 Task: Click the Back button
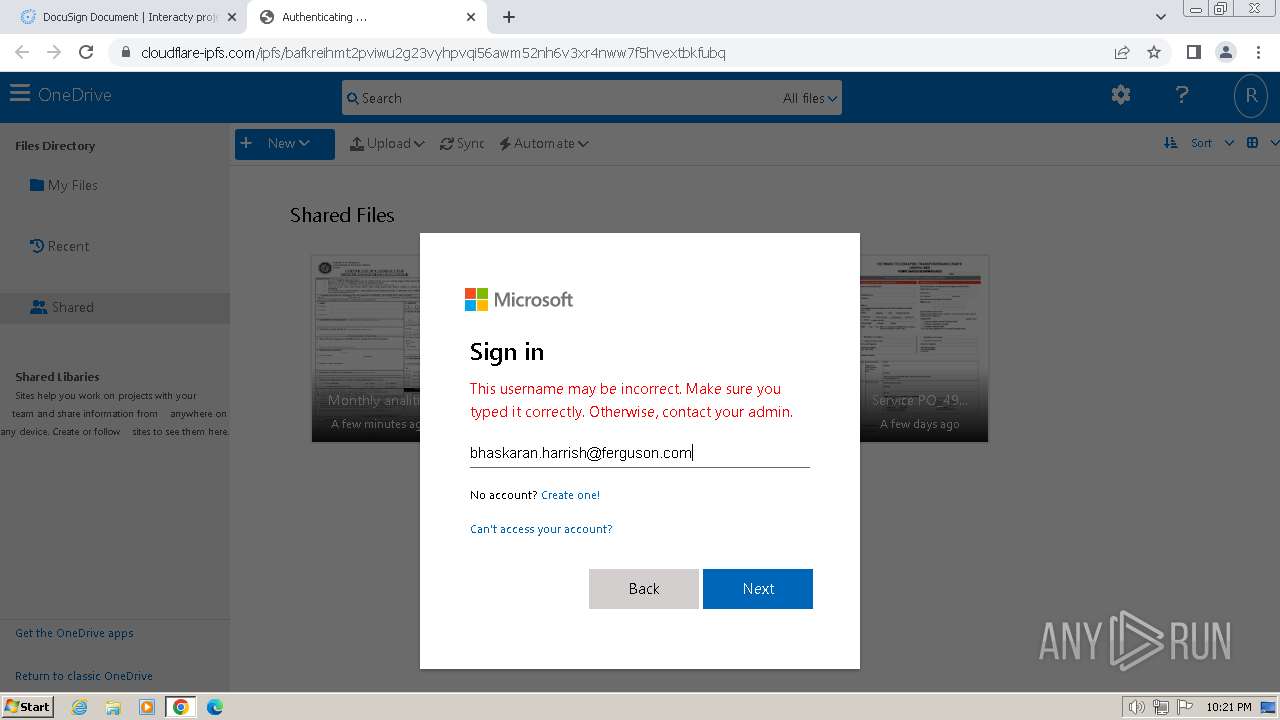pyautogui.click(x=644, y=589)
